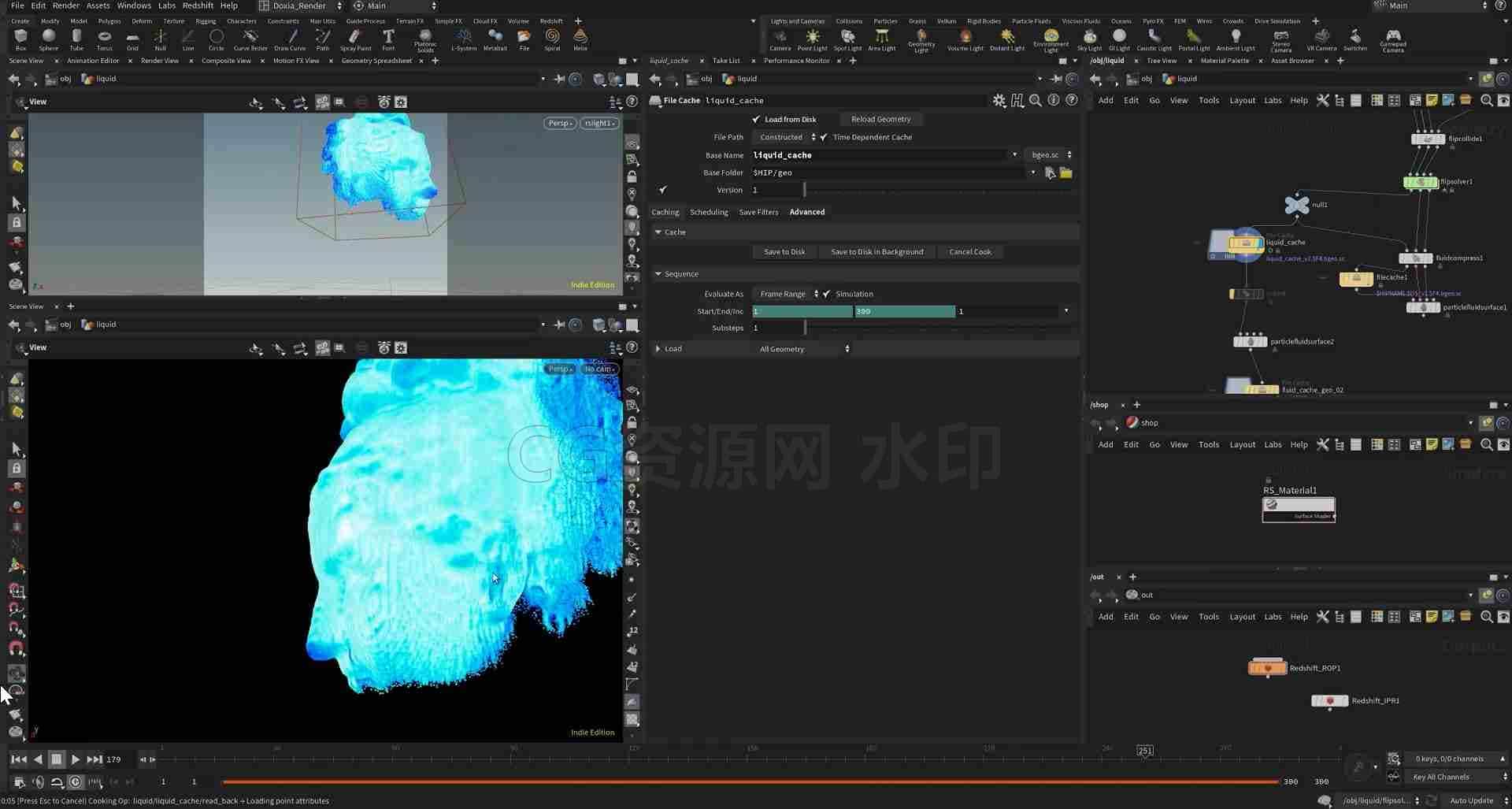Toggle Time Dependent Cache checkbox
The image size is (1512, 809).
point(824,137)
